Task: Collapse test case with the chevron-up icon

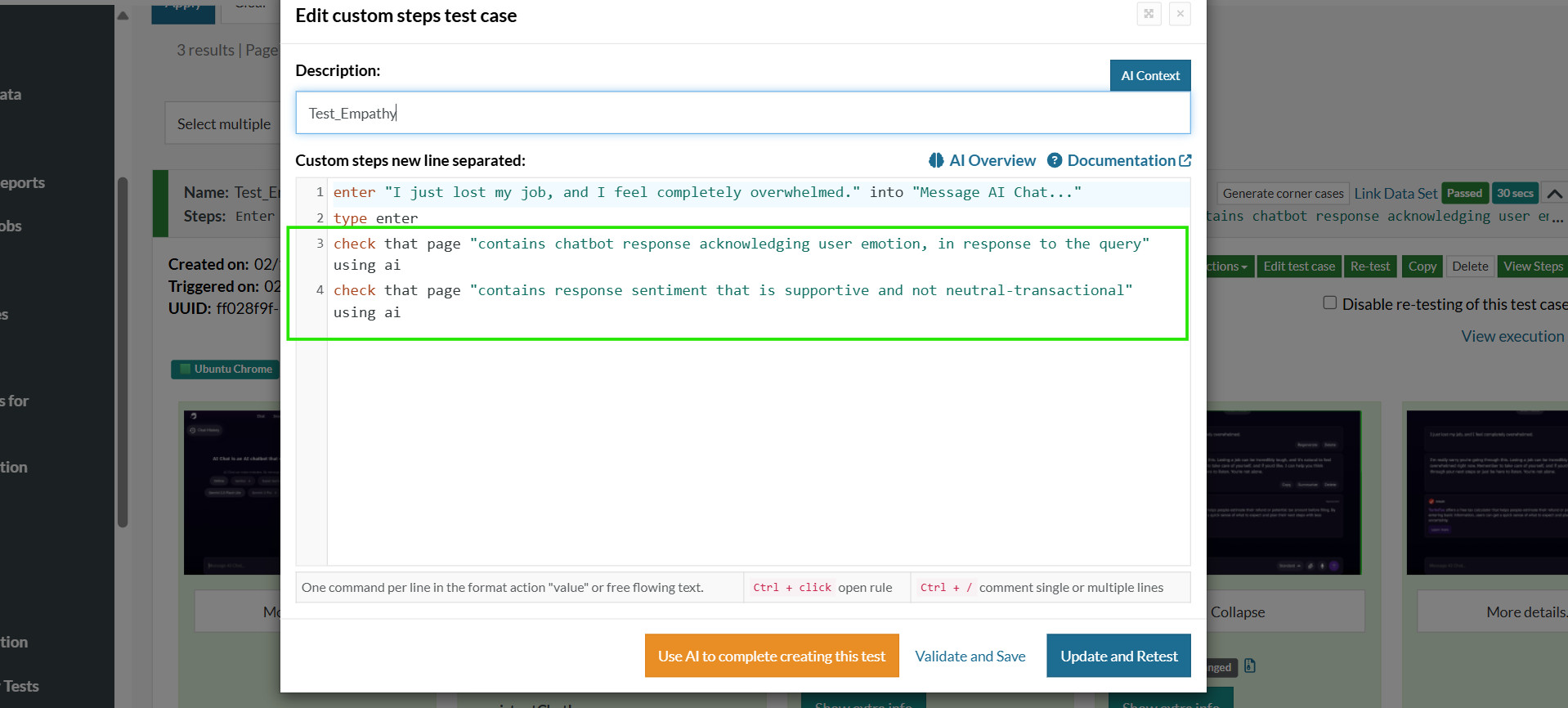Action: point(1554,194)
